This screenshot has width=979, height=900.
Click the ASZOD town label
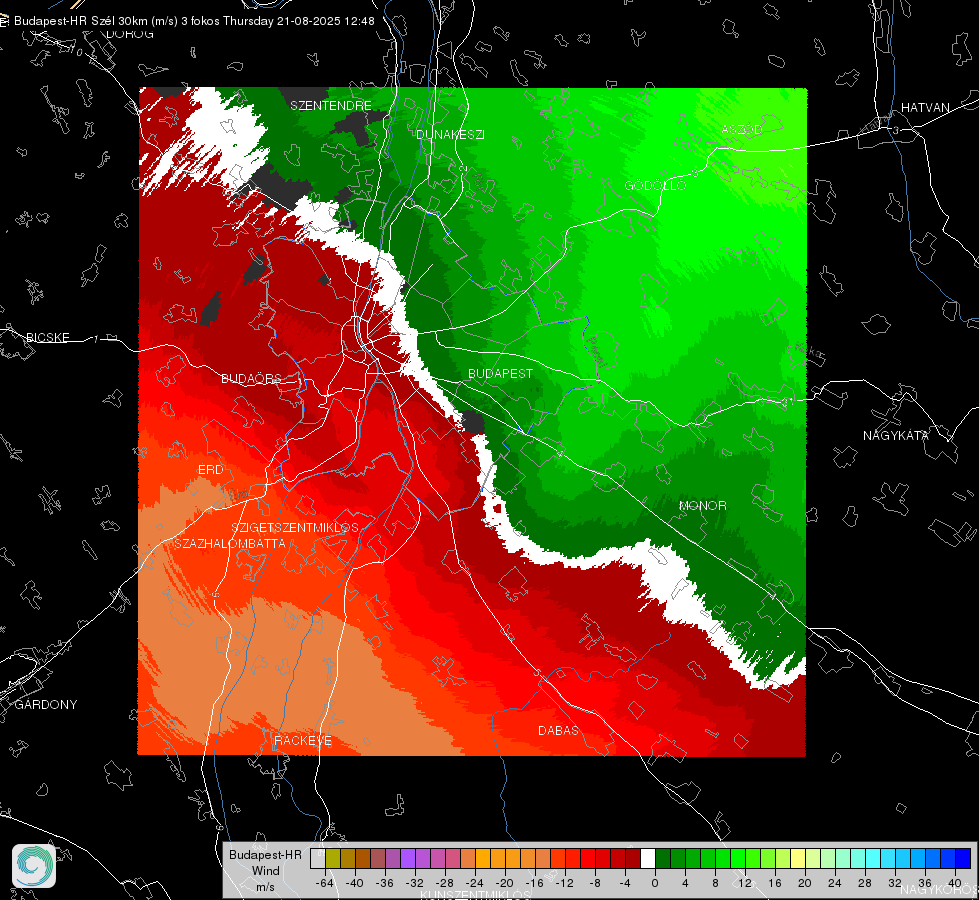(x=742, y=129)
